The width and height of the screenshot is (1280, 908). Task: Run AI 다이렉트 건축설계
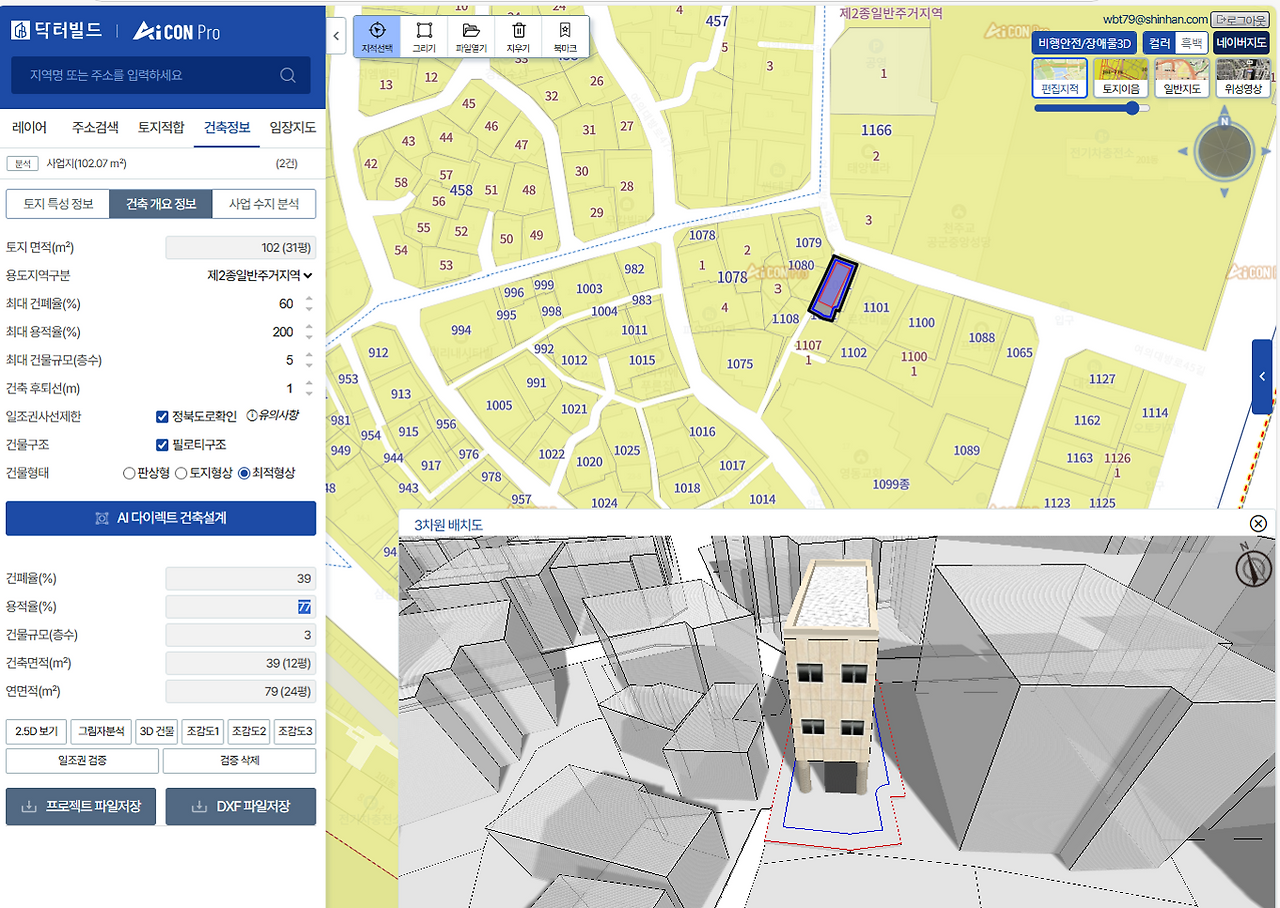pos(161,518)
